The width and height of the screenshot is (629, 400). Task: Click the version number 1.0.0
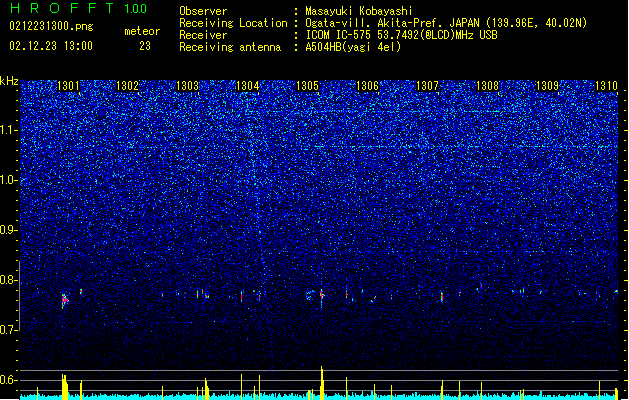[135, 8]
